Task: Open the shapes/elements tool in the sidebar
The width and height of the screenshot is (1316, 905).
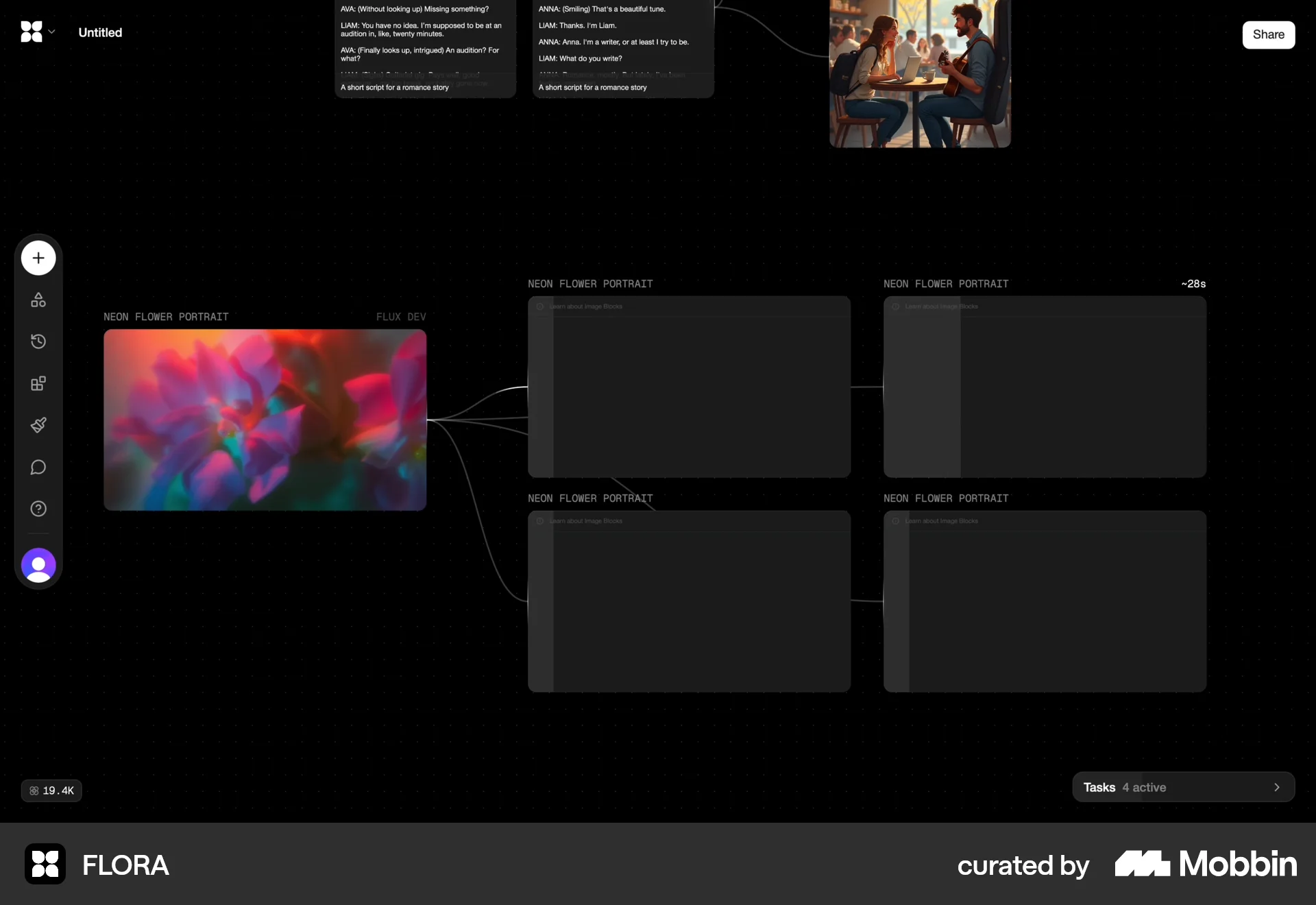Action: pos(38,300)
